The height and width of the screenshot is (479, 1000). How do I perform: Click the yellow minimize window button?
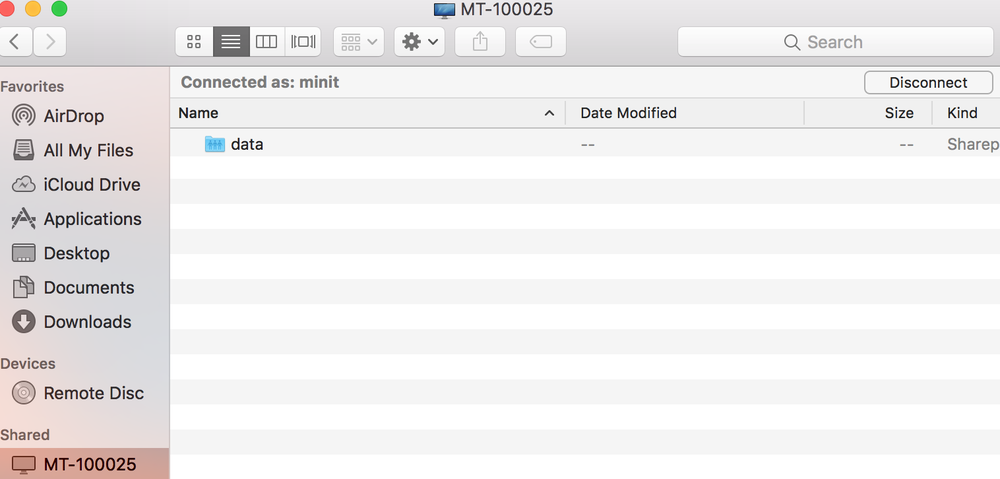click(33, 8)
